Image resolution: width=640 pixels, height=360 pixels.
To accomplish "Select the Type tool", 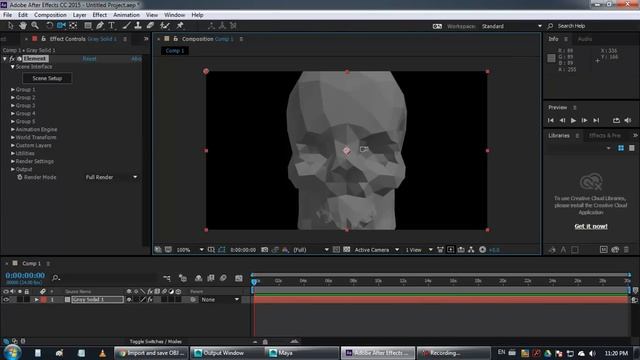I will (x=111, y=26).
